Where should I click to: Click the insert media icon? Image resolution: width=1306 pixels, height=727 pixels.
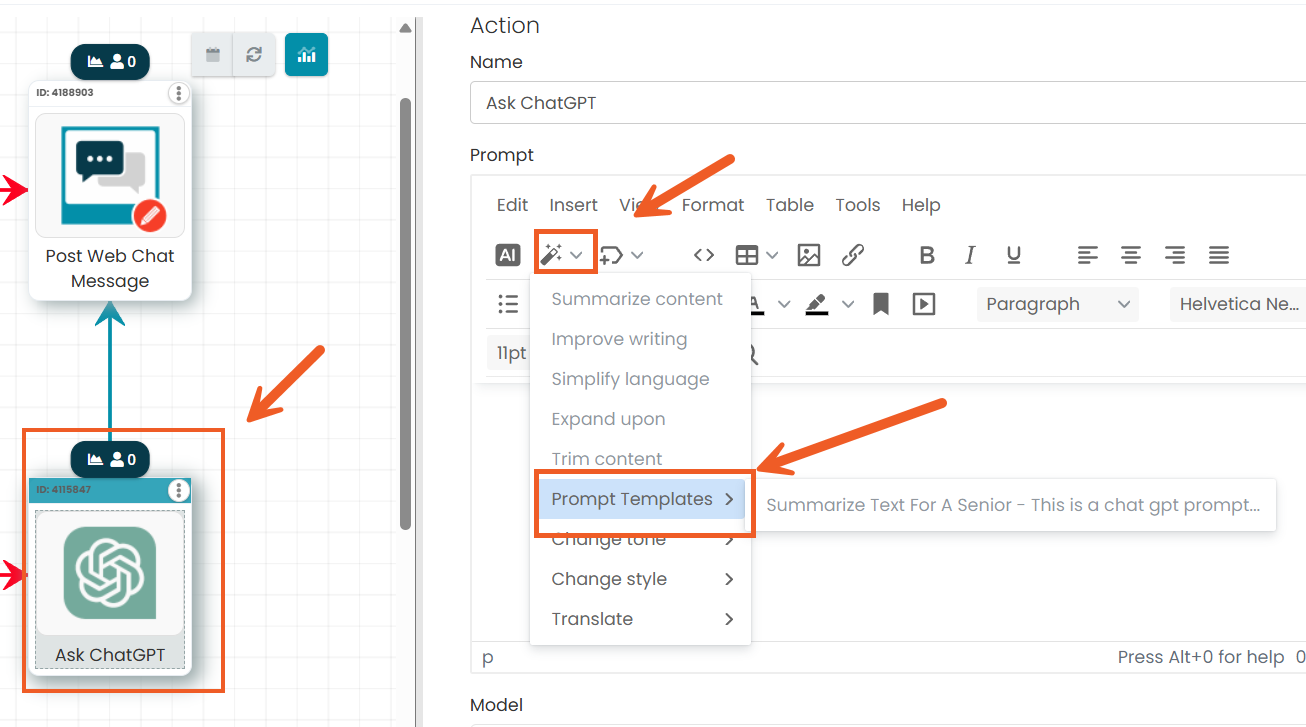tap(924, 304)
